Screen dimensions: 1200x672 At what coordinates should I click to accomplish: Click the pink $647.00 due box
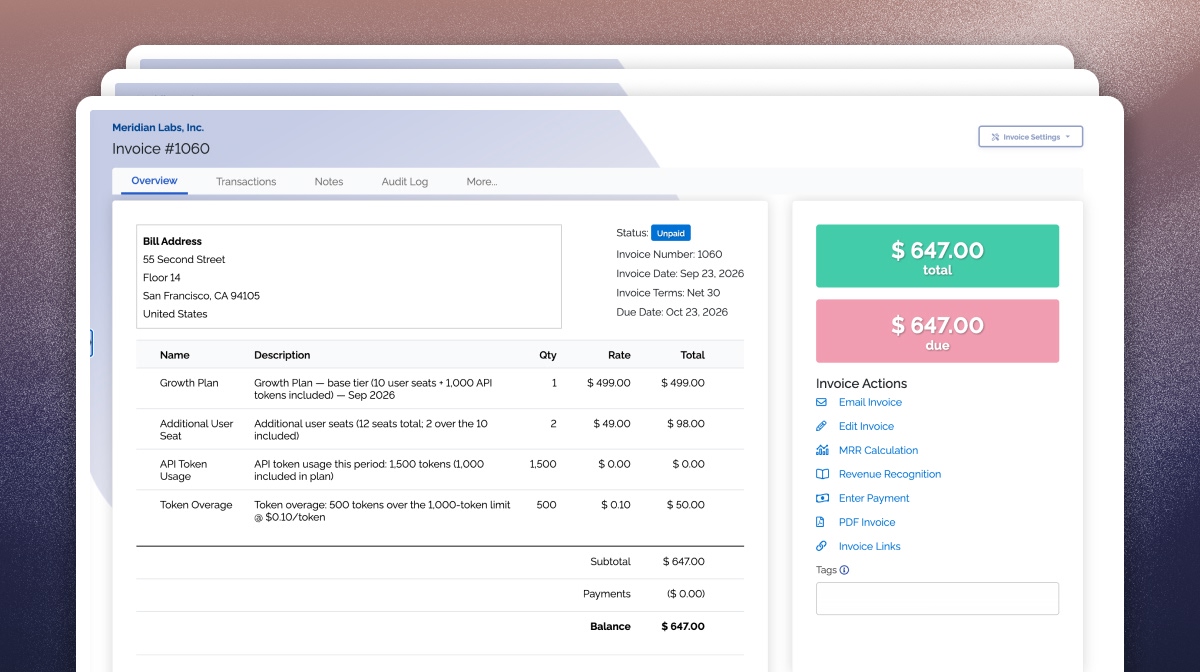937,331
